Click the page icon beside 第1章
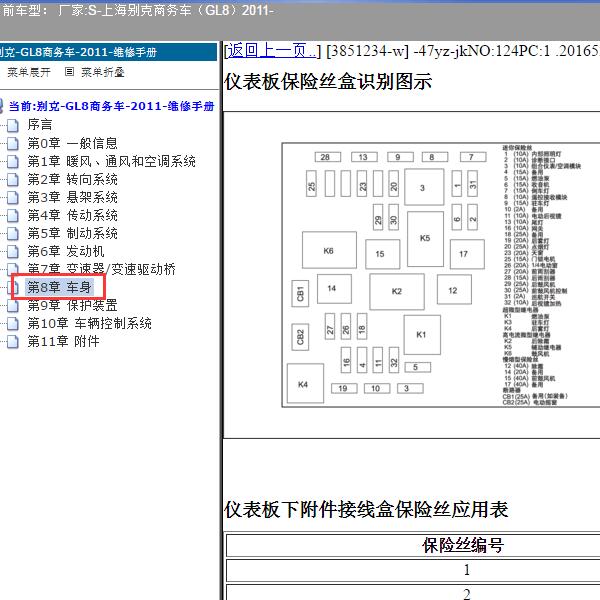 (13, 162)
